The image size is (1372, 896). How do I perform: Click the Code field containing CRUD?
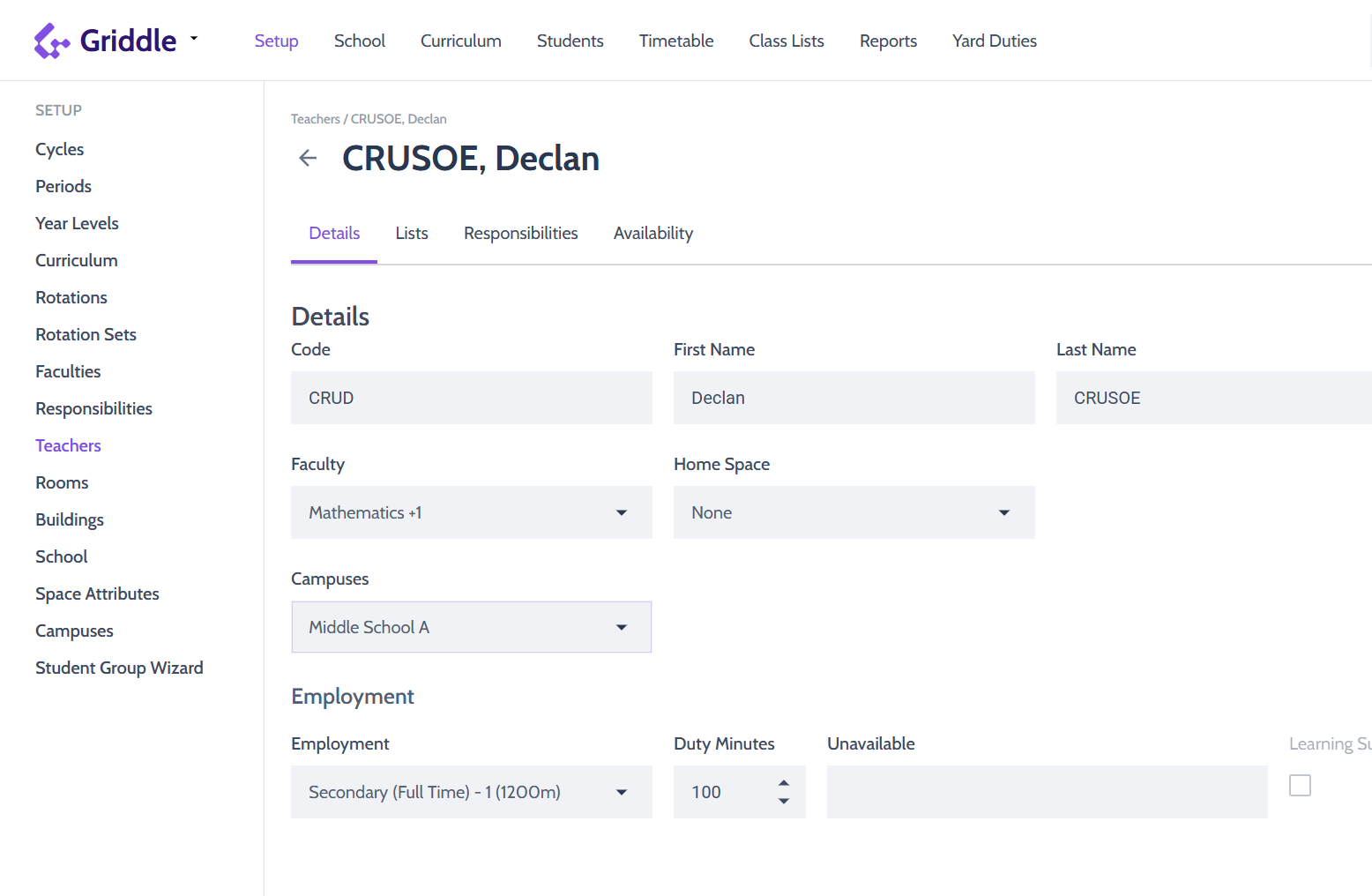pos(472,398)
